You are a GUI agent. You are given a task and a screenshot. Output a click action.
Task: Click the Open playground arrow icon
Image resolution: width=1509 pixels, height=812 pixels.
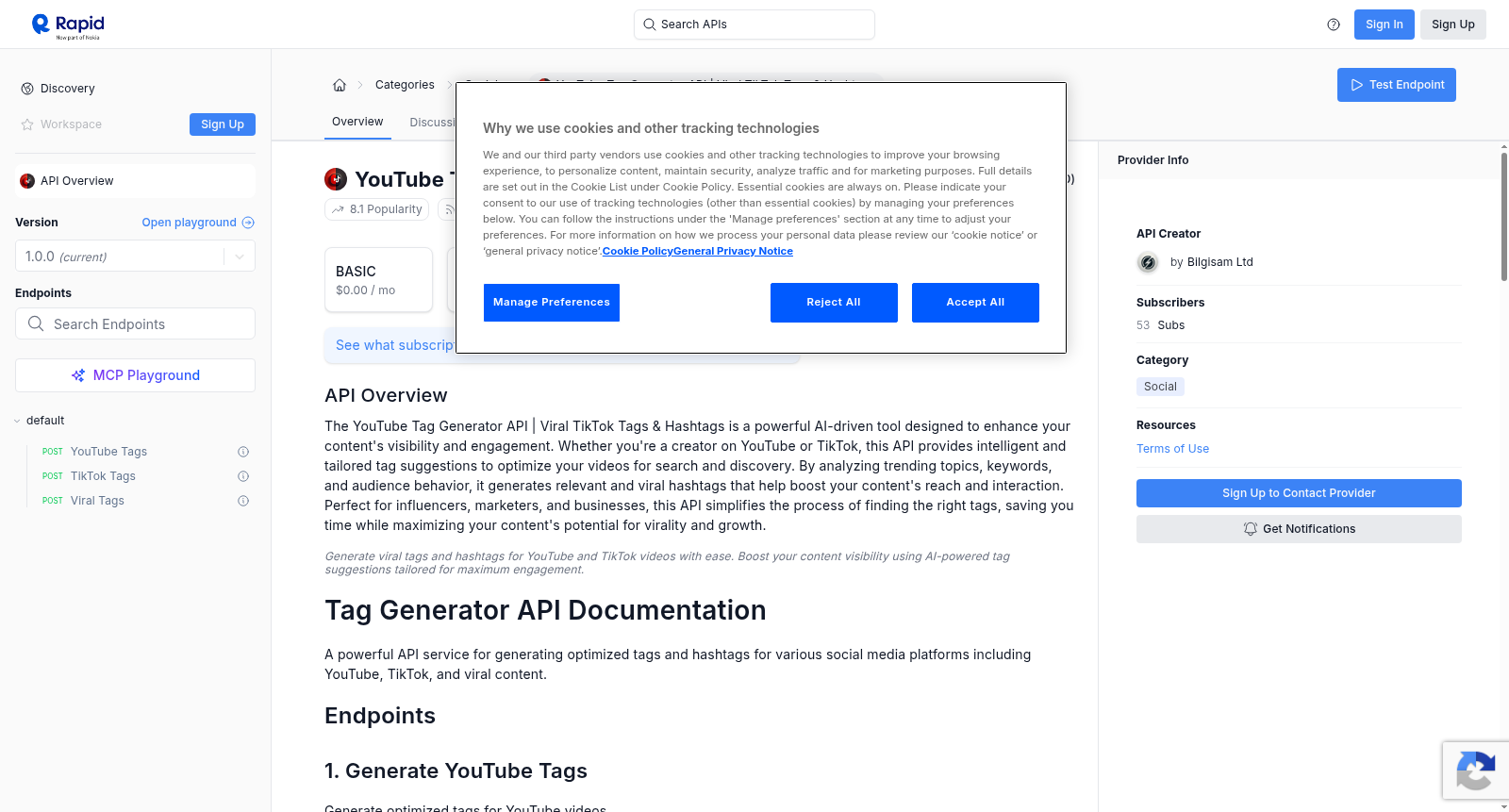pos(248,223)
